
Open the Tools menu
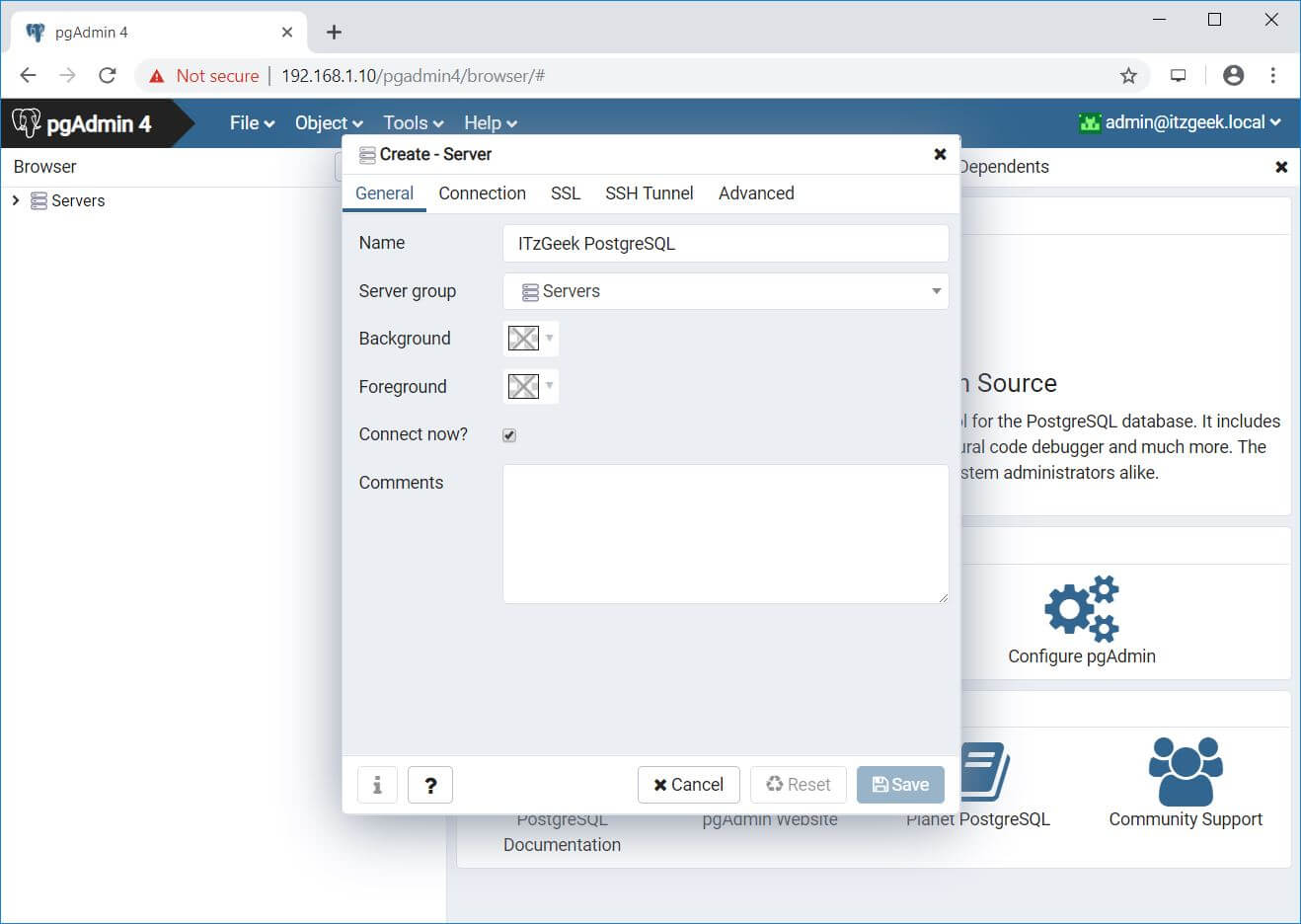point(413,123)
